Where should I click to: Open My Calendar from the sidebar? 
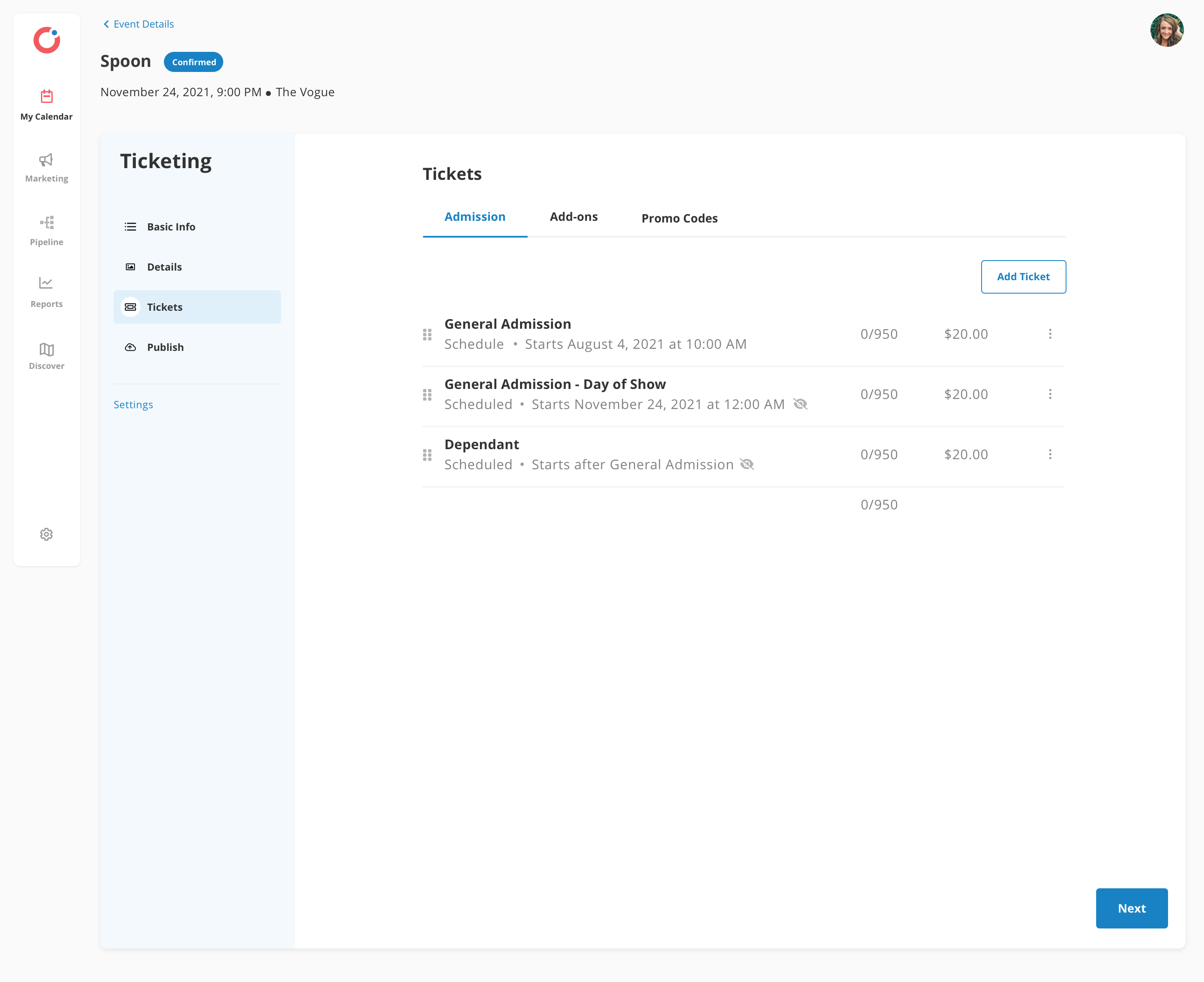[46, 104]
